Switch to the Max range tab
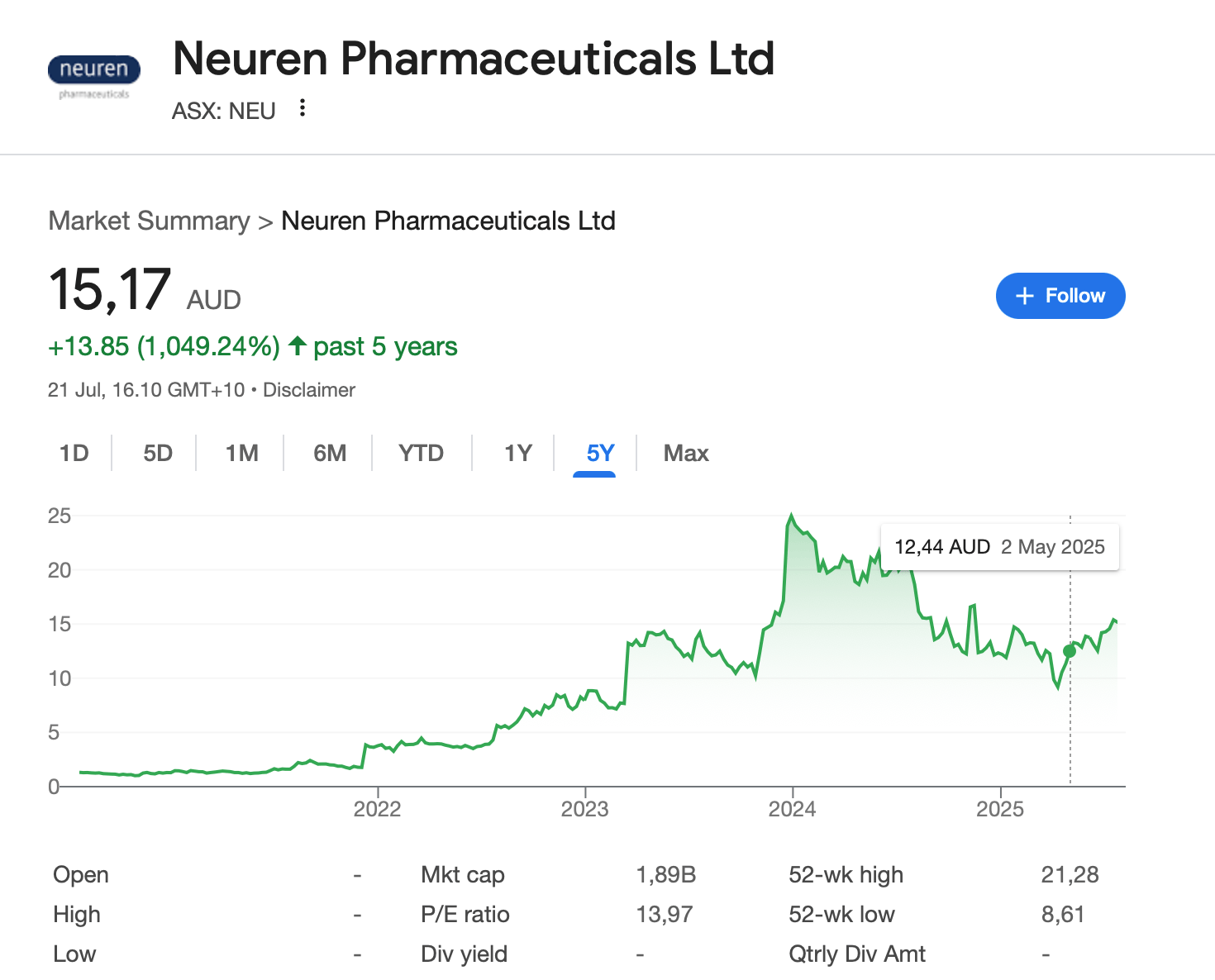1215x980 pixels. [686, 453]
